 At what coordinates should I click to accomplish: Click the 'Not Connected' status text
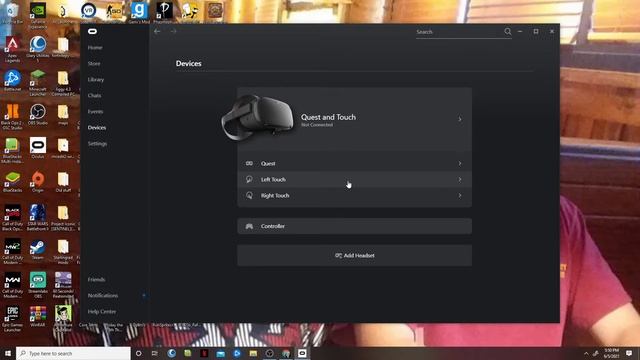pyautogui.click(x=317, y=125)
